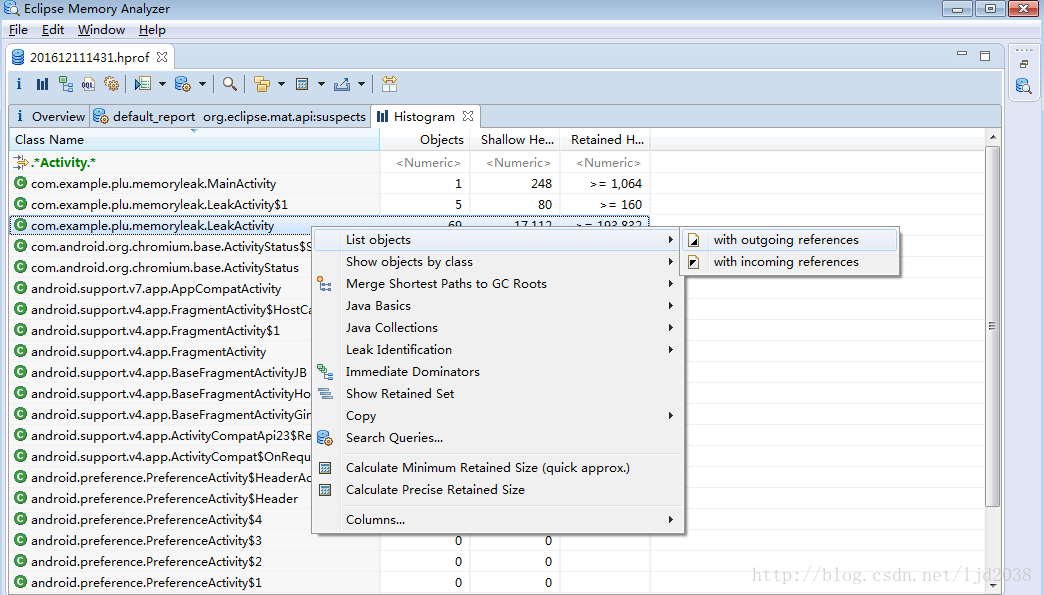Click the Run Expert System Test icon
The image size is (1044, 595).
click(142, 84)
